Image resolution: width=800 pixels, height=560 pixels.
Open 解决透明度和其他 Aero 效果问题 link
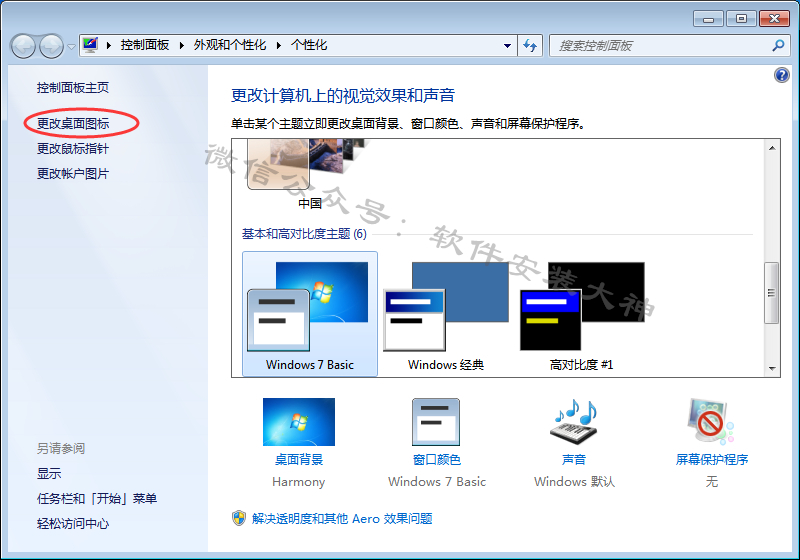click(x=342, y=519)
